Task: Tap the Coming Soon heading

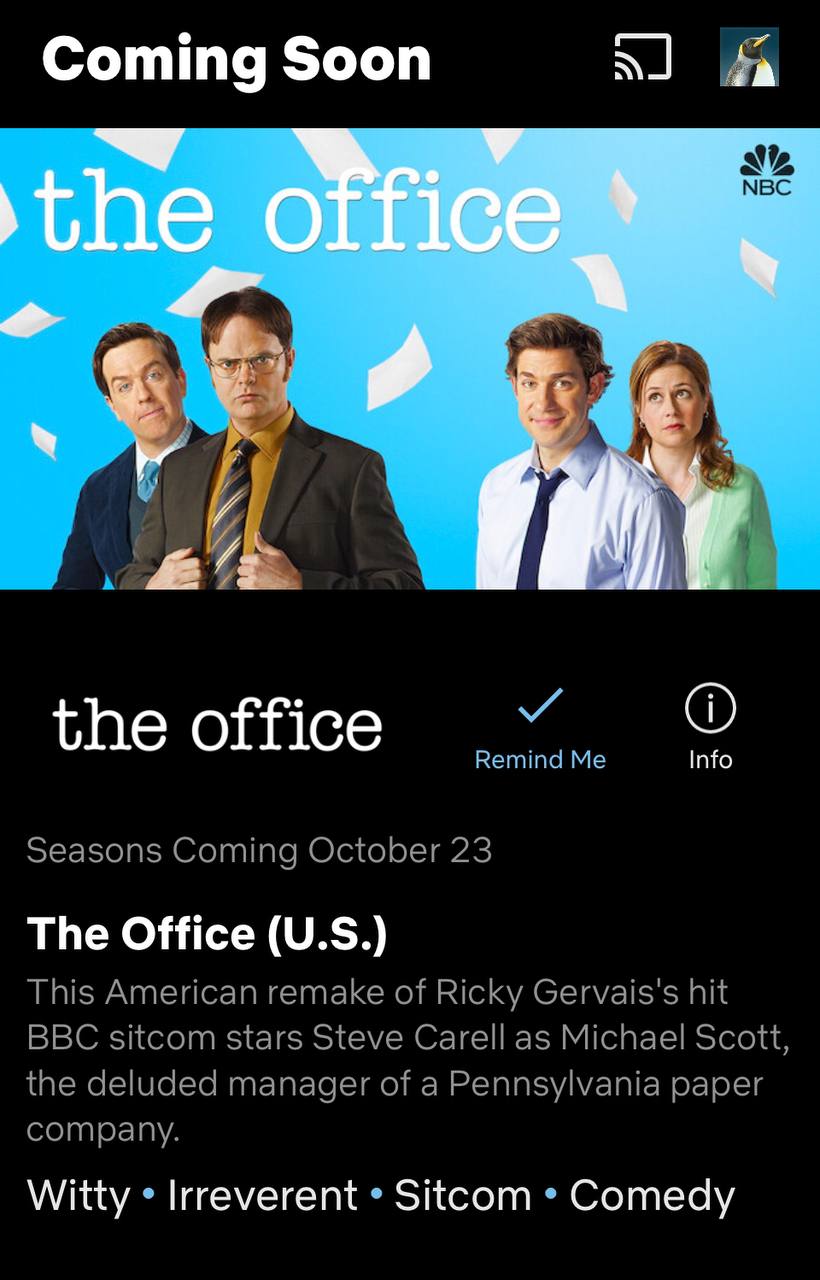Action: [236, 59]
